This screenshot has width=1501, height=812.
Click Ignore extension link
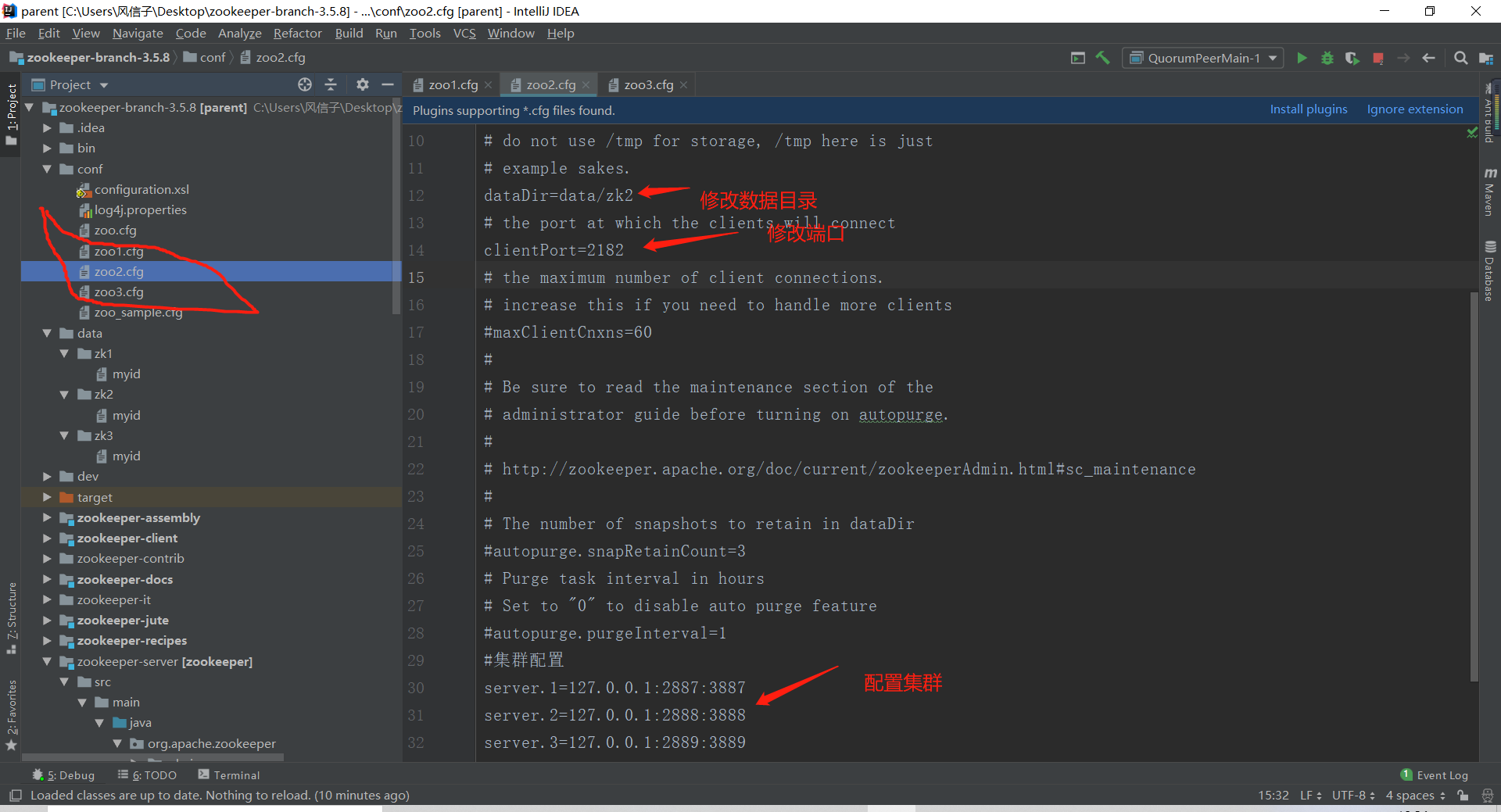[x=1415, y=109]
